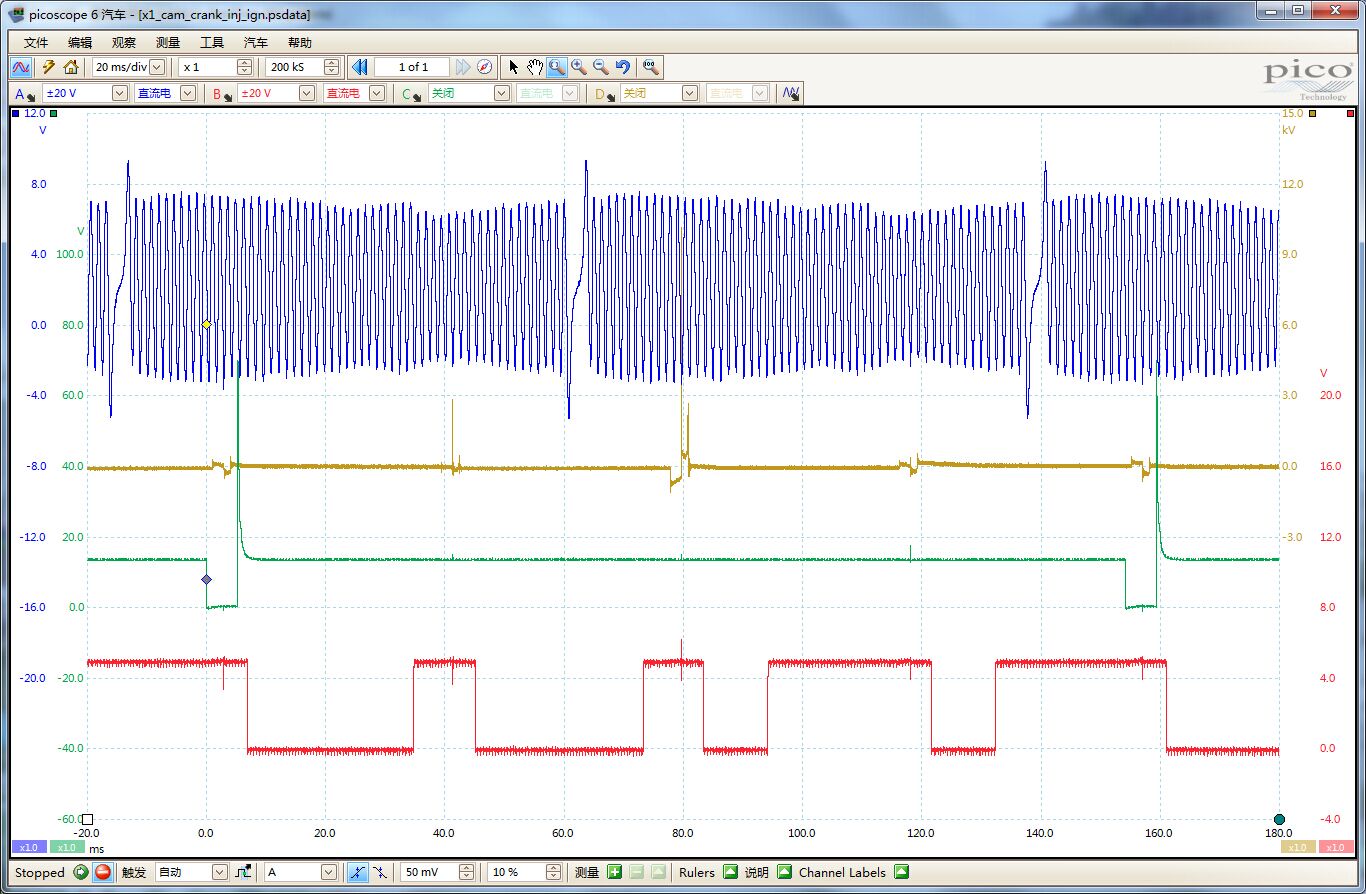Screen dimensions: 1366x894
Task: Show Channel Labels green arrow button
Action: click(x=901, y=872)
